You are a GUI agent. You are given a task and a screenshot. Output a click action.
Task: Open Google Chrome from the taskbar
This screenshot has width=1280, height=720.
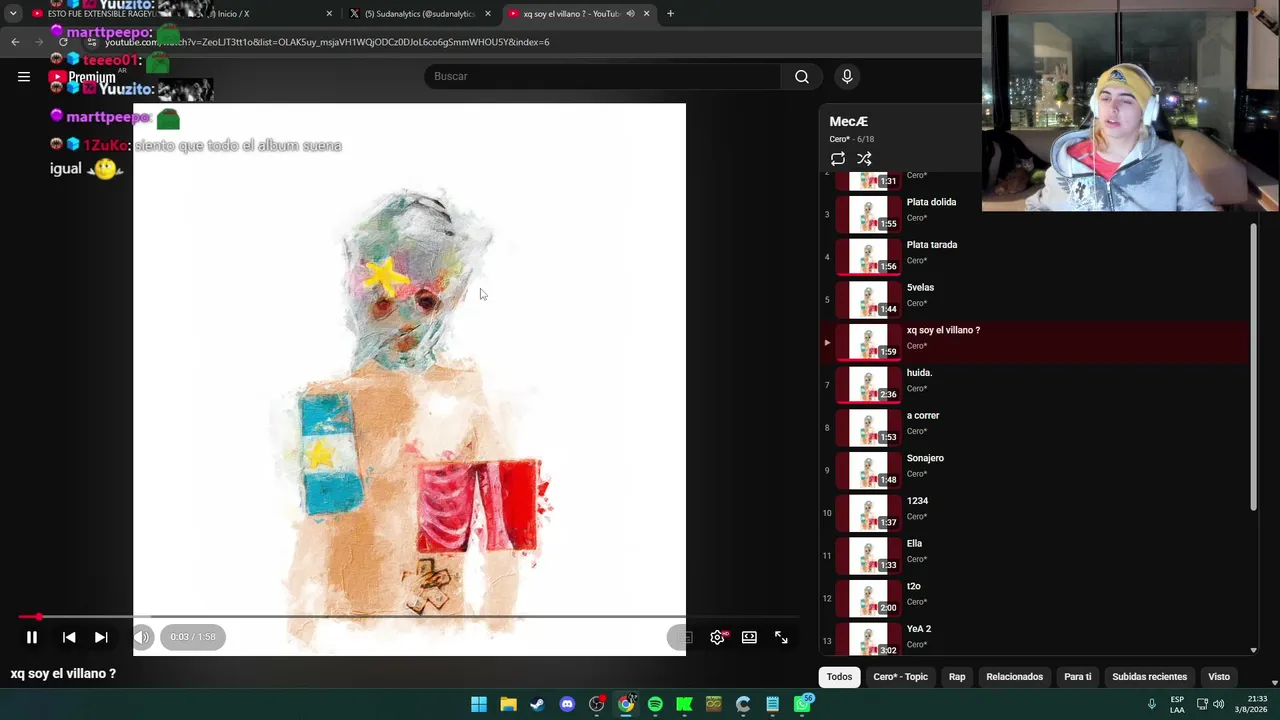click(x=626, y=704)
